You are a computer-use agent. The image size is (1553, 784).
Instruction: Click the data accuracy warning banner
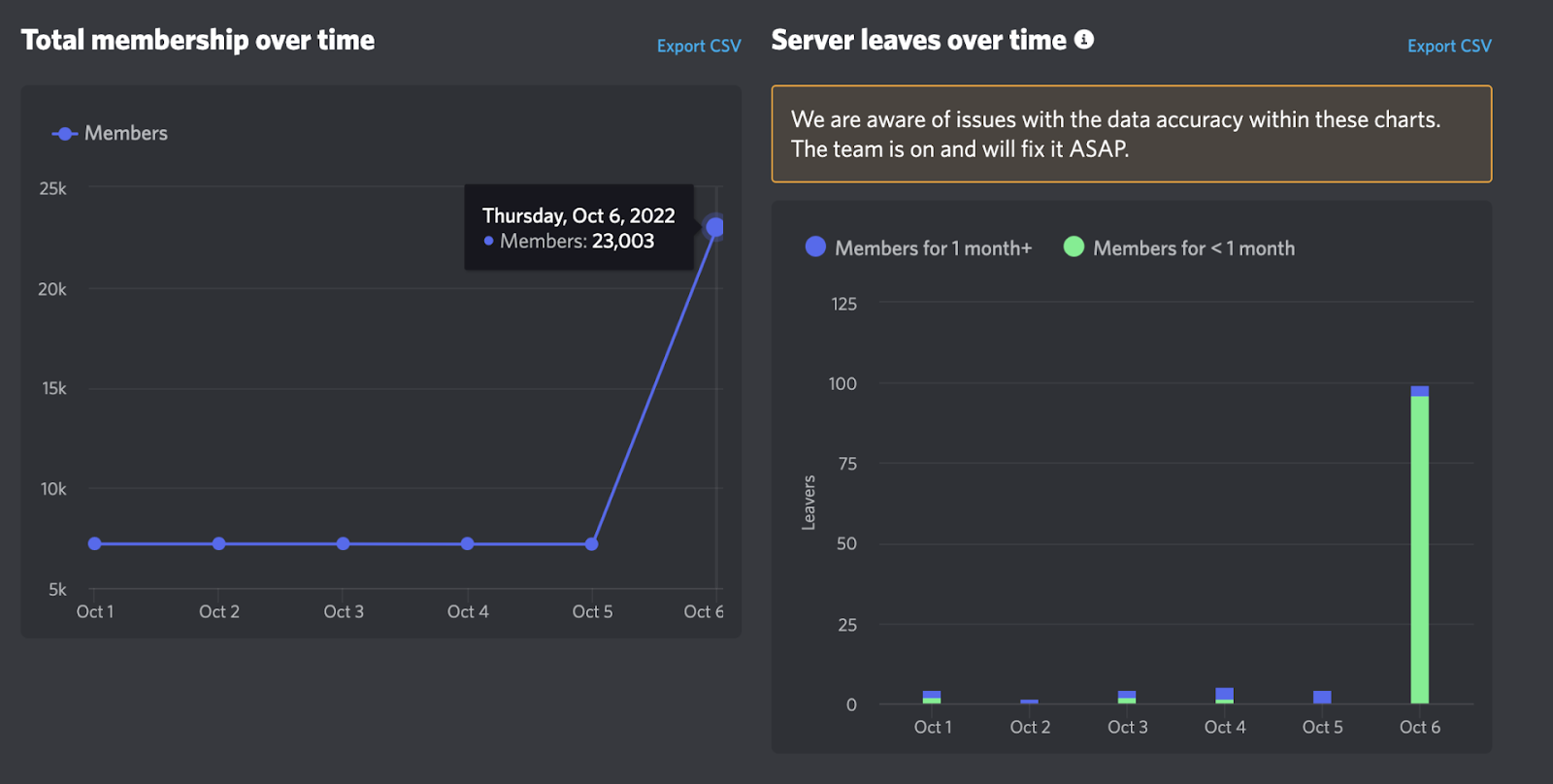(1131, 134)
